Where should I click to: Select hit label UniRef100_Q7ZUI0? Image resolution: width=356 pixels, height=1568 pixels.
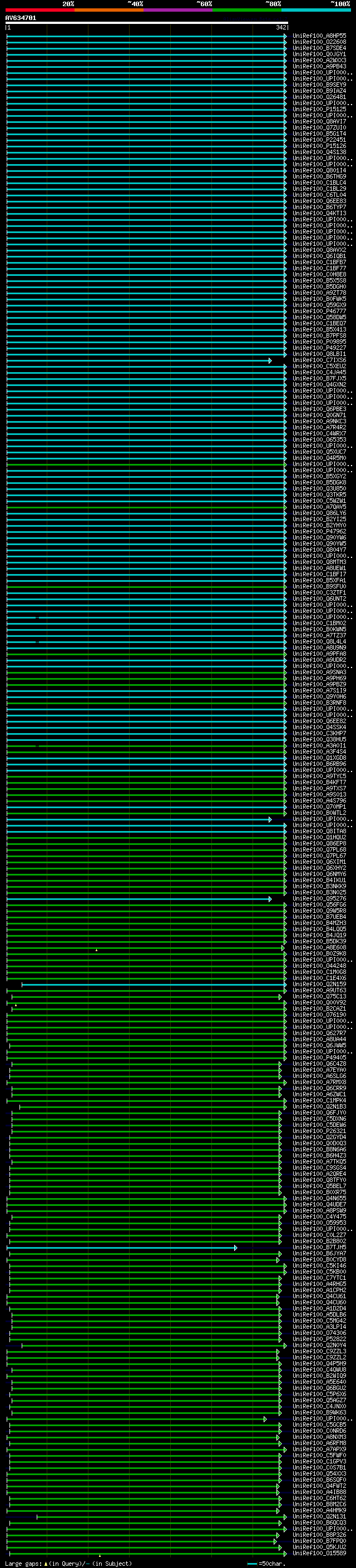[319, 128]
